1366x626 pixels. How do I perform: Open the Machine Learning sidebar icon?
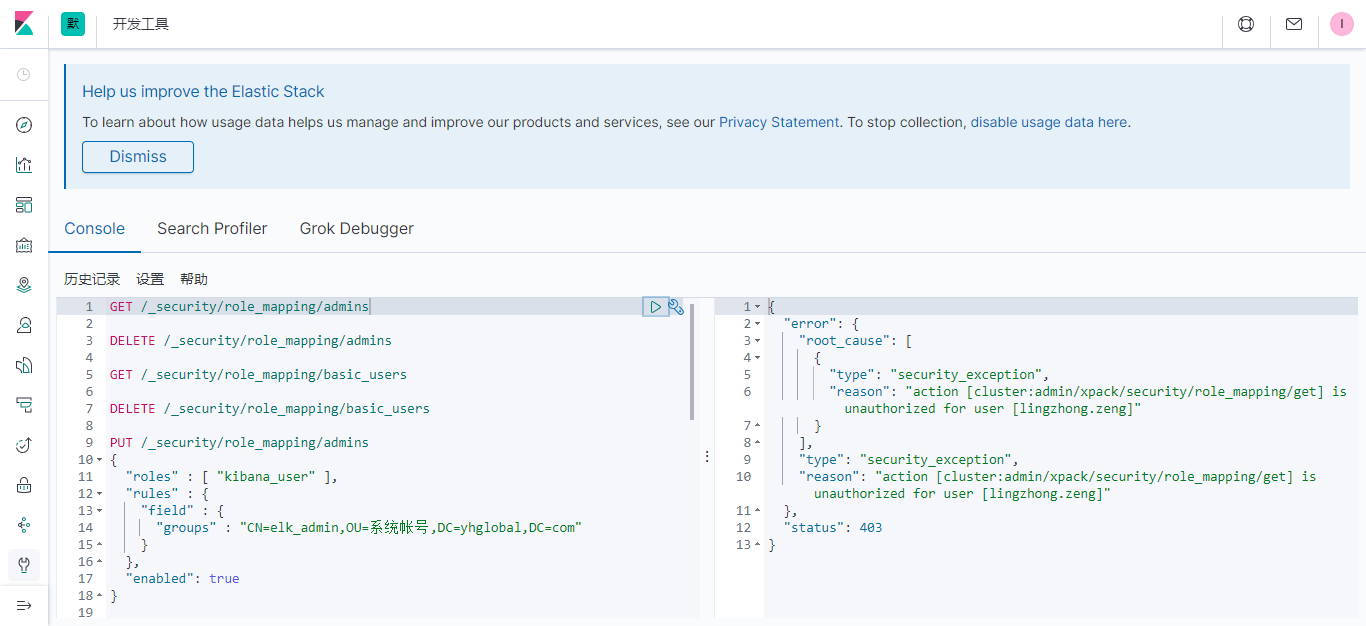coord(24,325)
